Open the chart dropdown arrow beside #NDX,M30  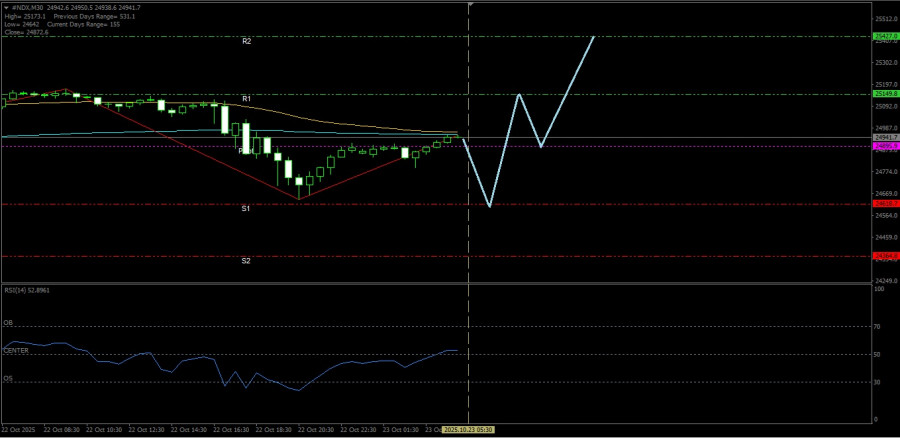[x=5, y=7]
